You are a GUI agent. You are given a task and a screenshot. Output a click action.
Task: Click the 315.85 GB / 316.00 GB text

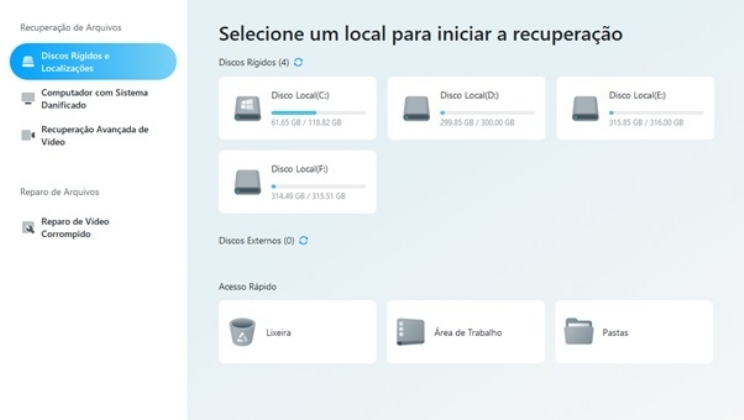tap(646, 123)
